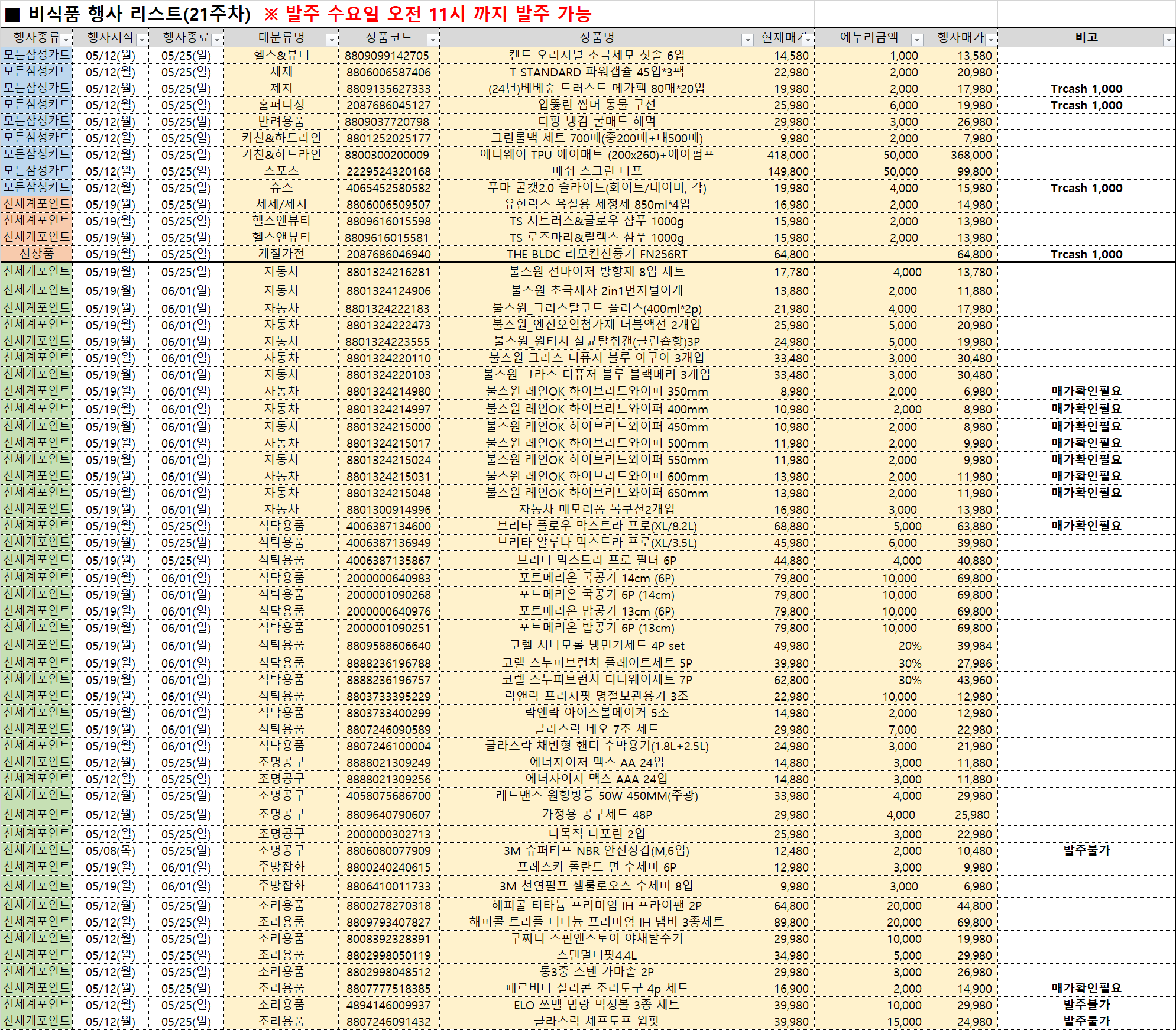Screen dimensions: 1176x1030
Task: Click the 구찌니 스핀앤스토어 야채탈수기 cell
Action: (597, 939)
